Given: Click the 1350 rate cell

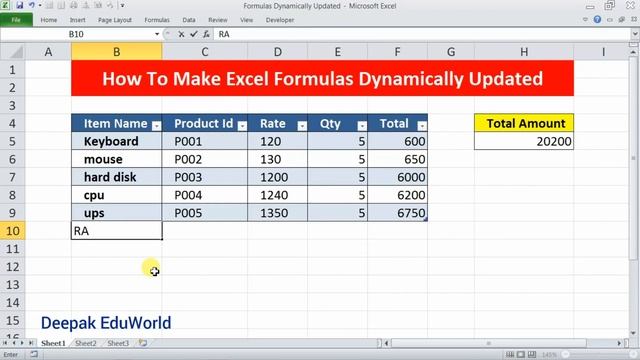Looking at the screenshot, I should (278, 213).
